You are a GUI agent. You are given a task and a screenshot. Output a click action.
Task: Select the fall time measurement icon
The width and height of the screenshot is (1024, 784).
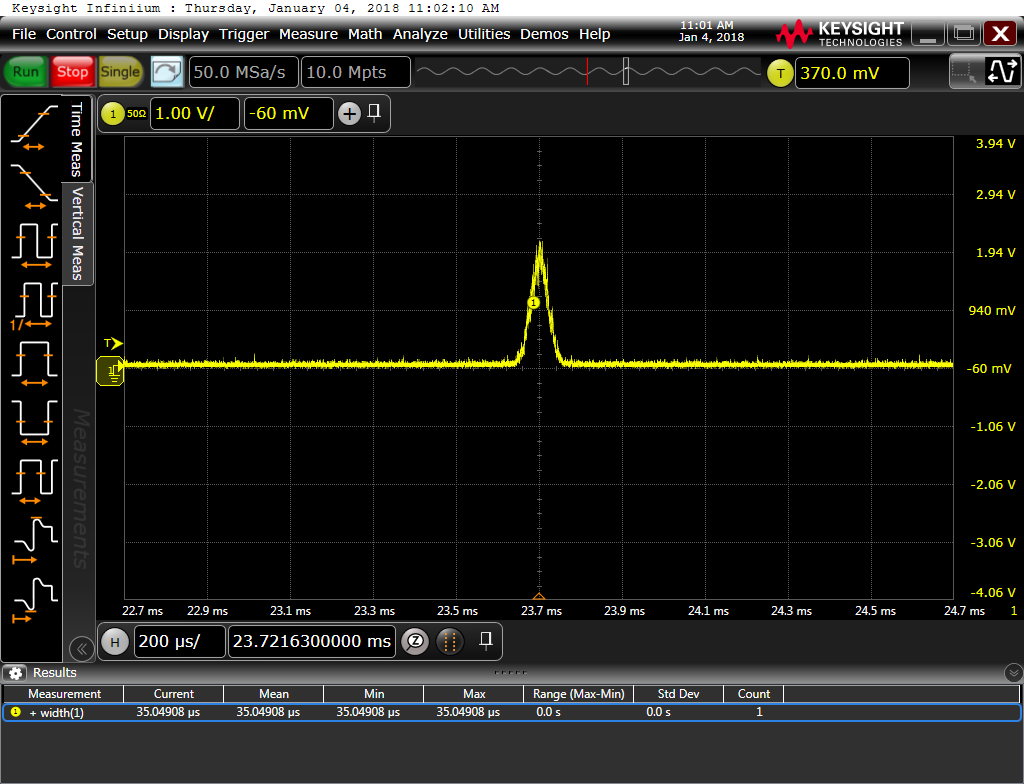(x=33, y=184)
